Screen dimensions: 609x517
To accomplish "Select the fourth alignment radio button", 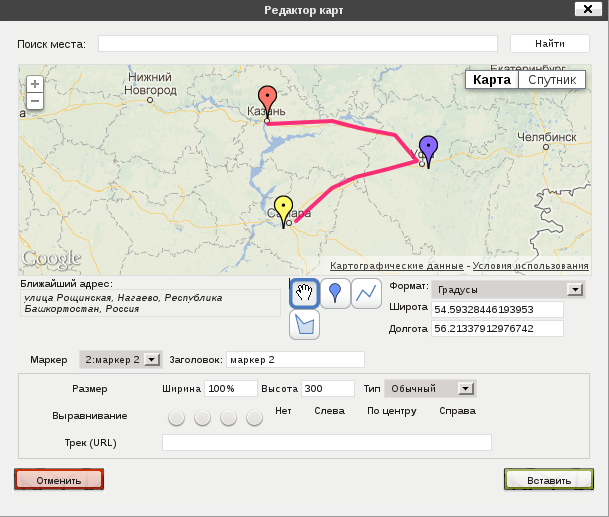I will point(254,418).
